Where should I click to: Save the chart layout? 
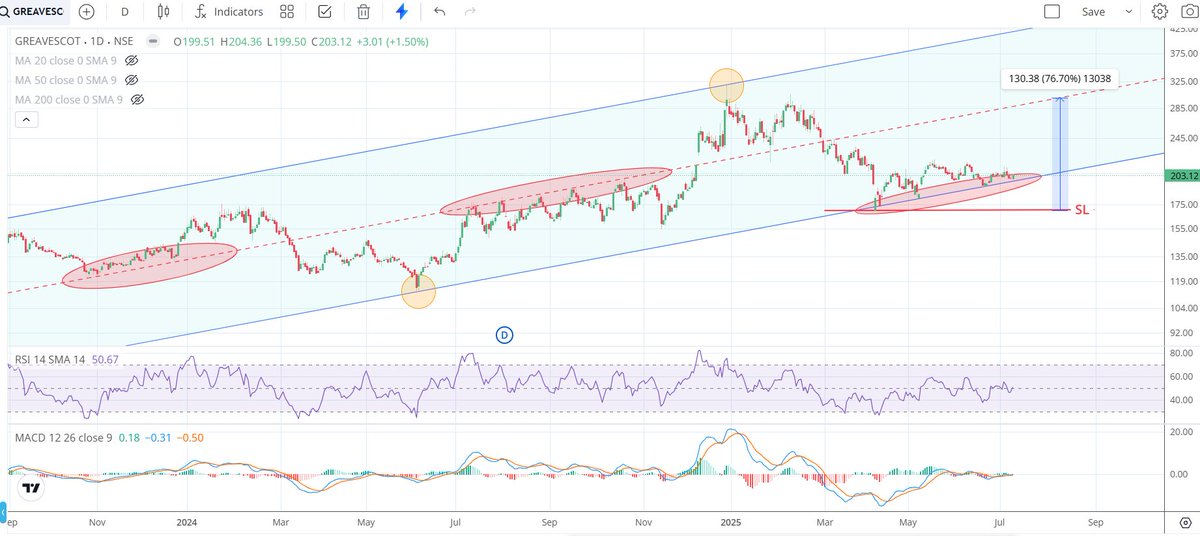click(x=1093, y=12)
